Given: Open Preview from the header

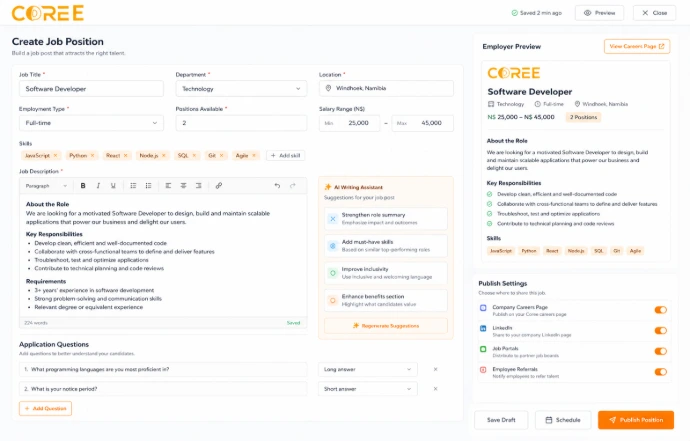Looking at the screenshot, I should click(599, 13).
